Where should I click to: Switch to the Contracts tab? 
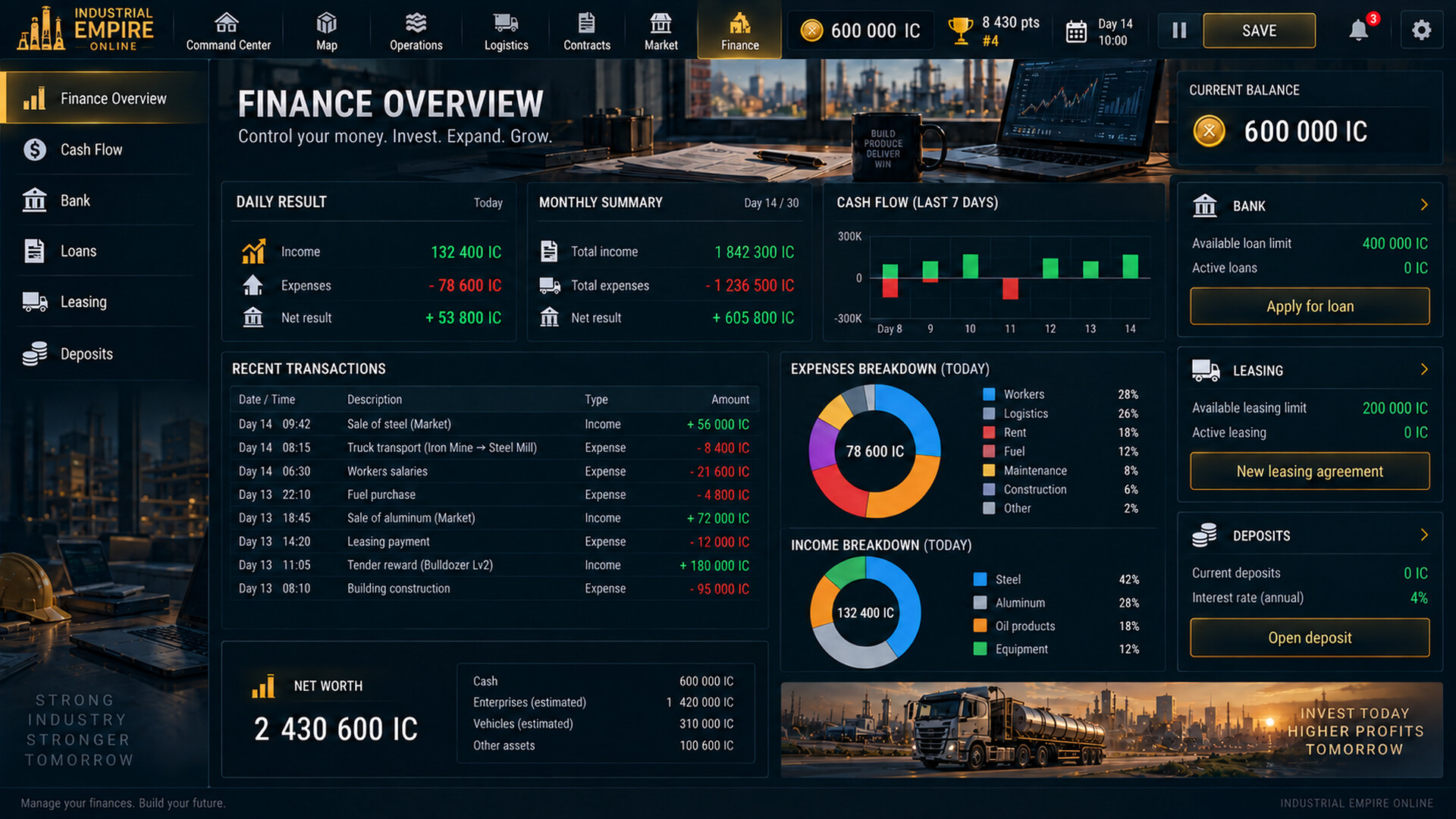(586, 30)
